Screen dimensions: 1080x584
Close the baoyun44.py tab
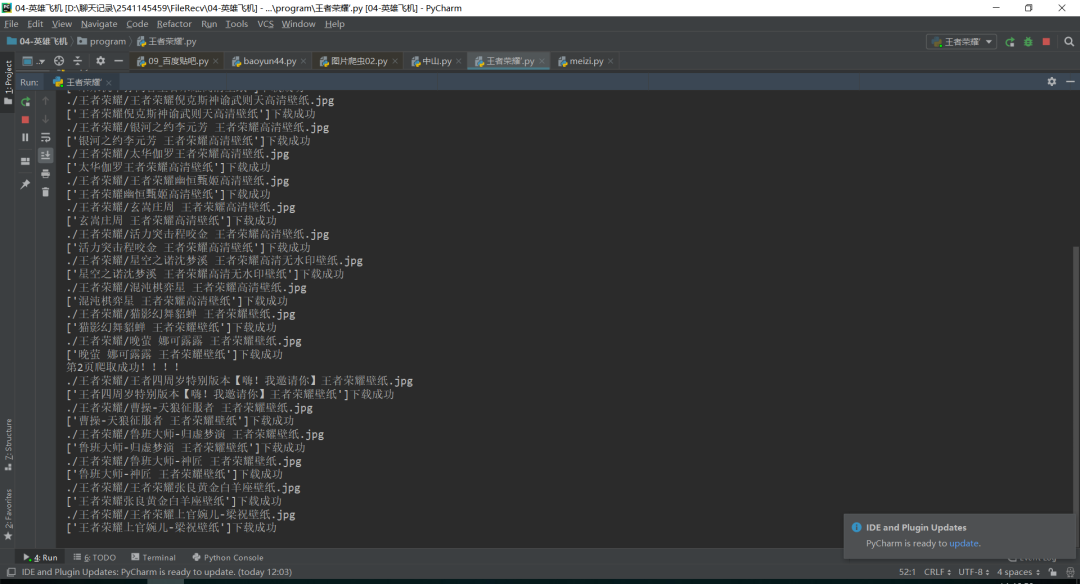304,61
